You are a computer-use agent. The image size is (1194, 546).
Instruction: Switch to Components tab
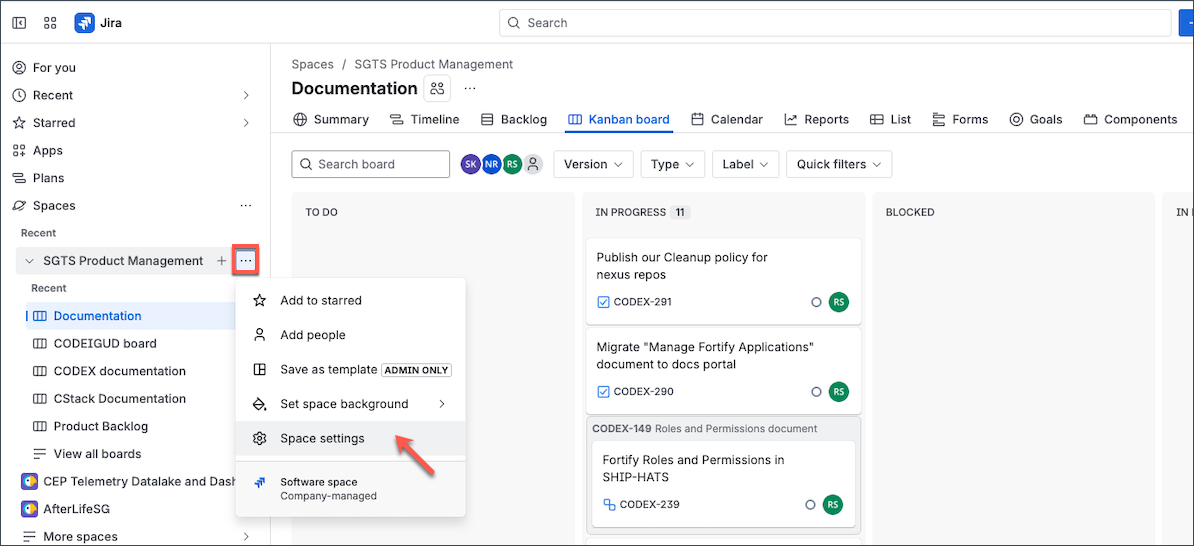point(1131,120)
